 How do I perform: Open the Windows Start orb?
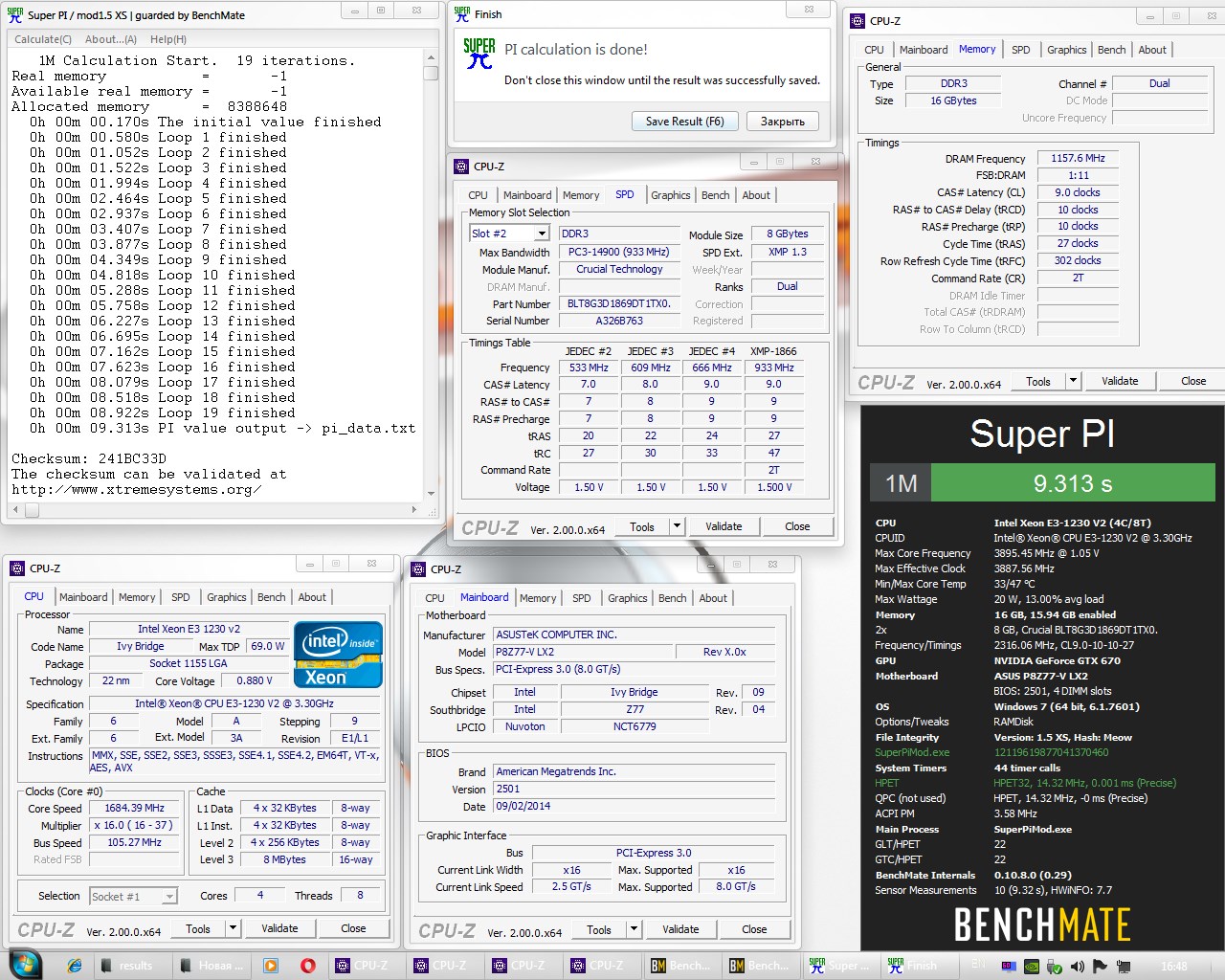pos(25,965)
